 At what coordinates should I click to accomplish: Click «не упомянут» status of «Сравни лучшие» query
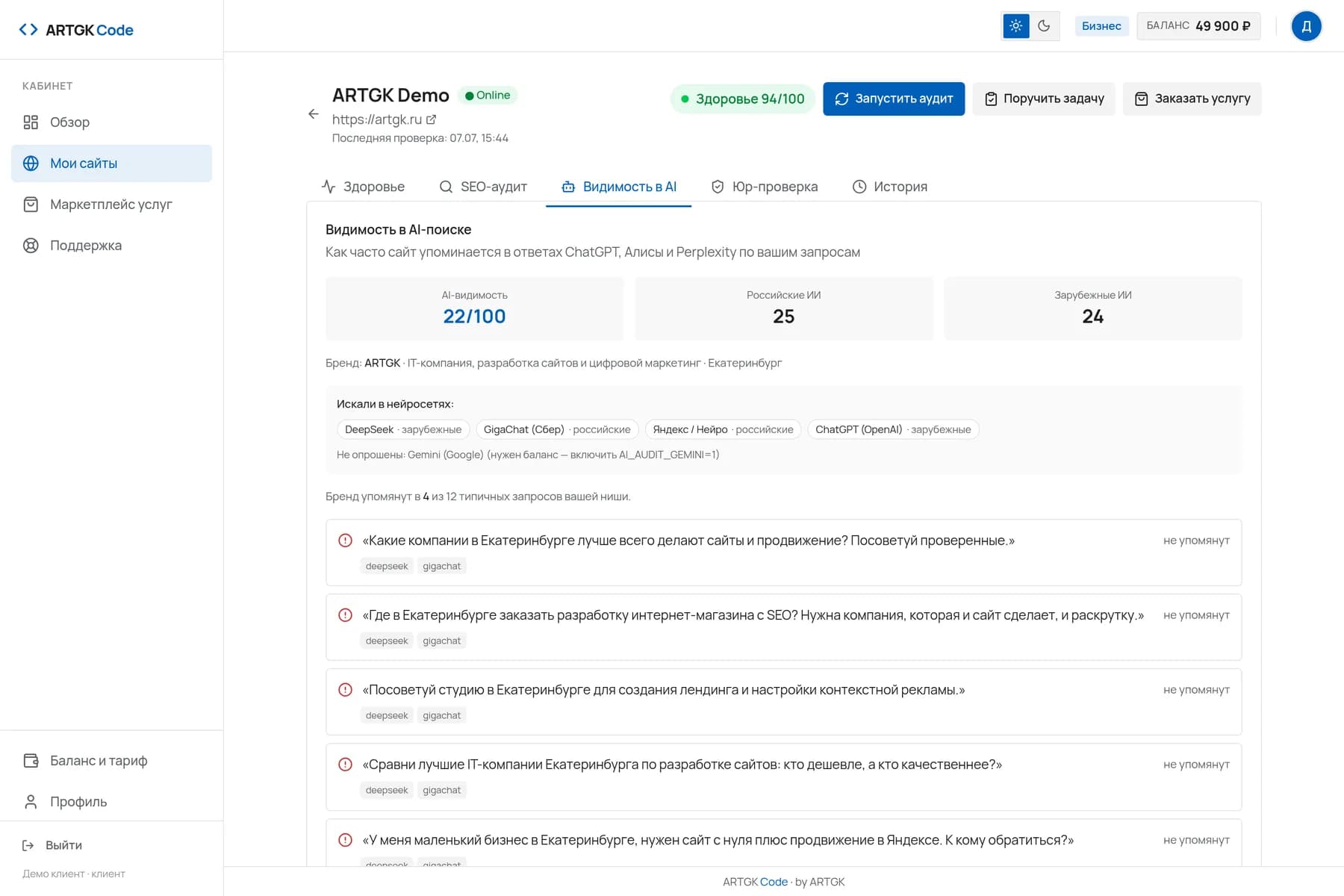click(x=1196, y=765)
